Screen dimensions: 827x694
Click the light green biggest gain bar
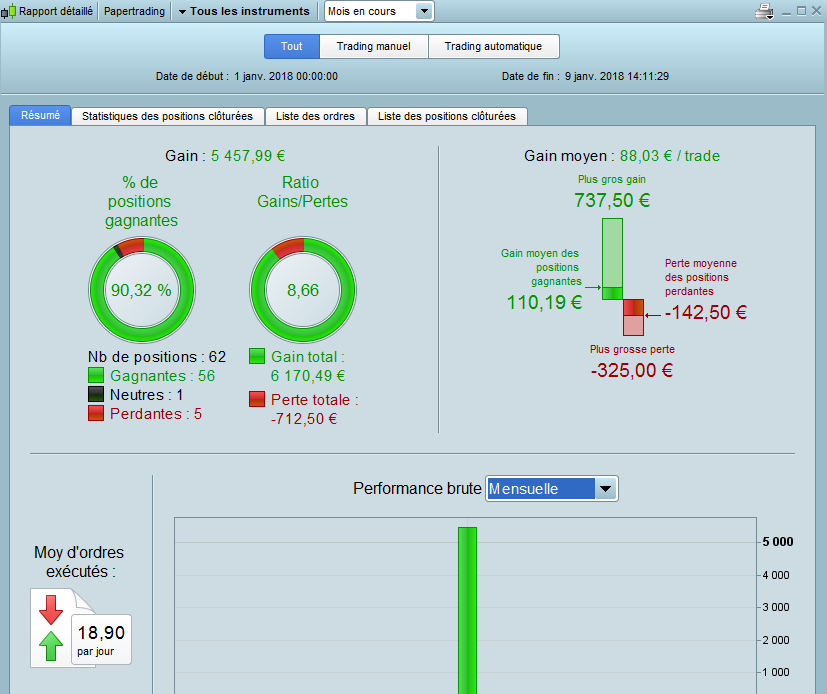(612, 253)
